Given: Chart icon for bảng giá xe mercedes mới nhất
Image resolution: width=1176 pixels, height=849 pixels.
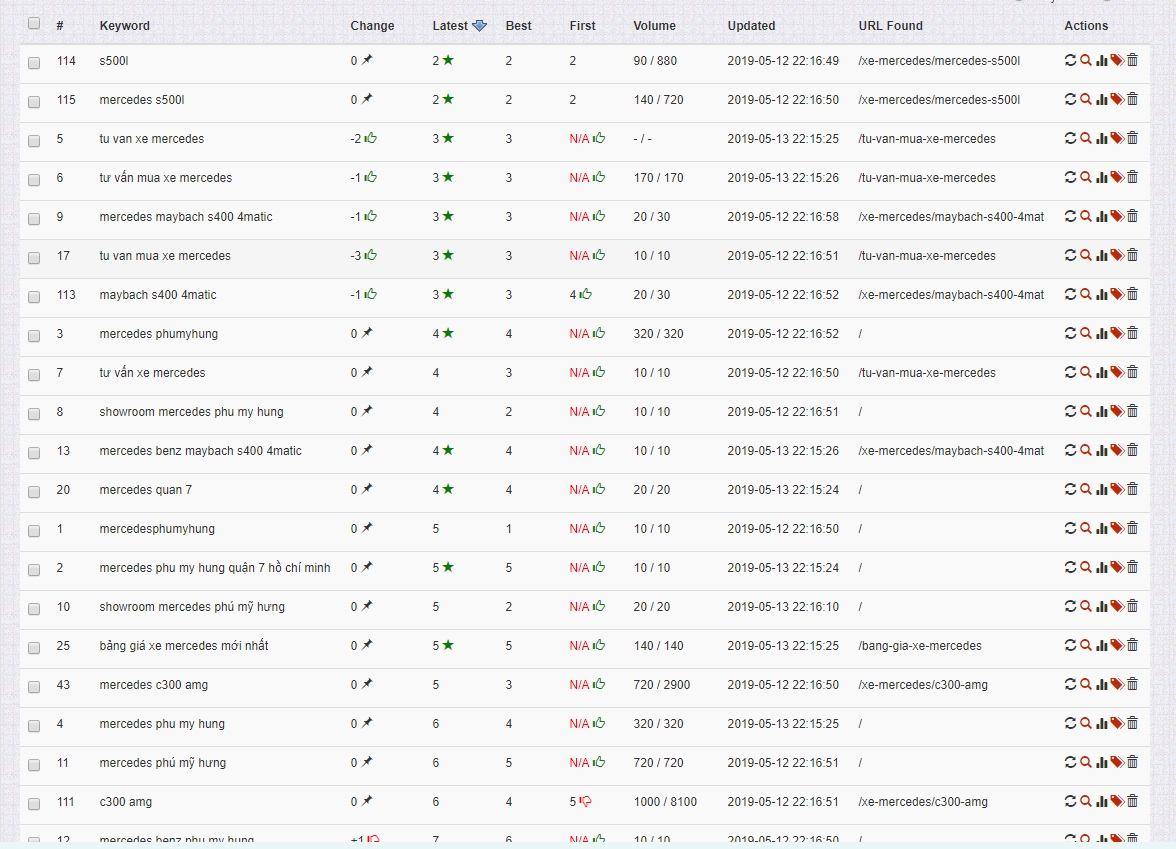Looking at the screenshot, I should 1102,646.
